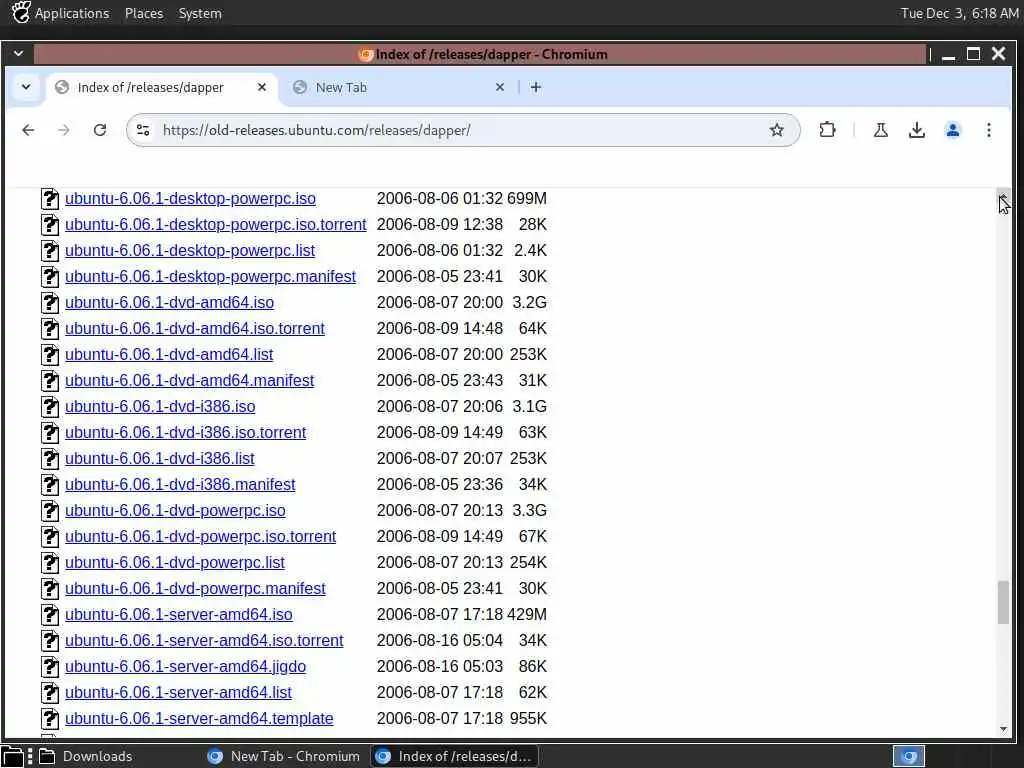The image size is (1024, 768).
Task: Open ubuntu-6.06.1-dvd-i386.manifest
Action: pyautogui.click(x=180, y=485)
